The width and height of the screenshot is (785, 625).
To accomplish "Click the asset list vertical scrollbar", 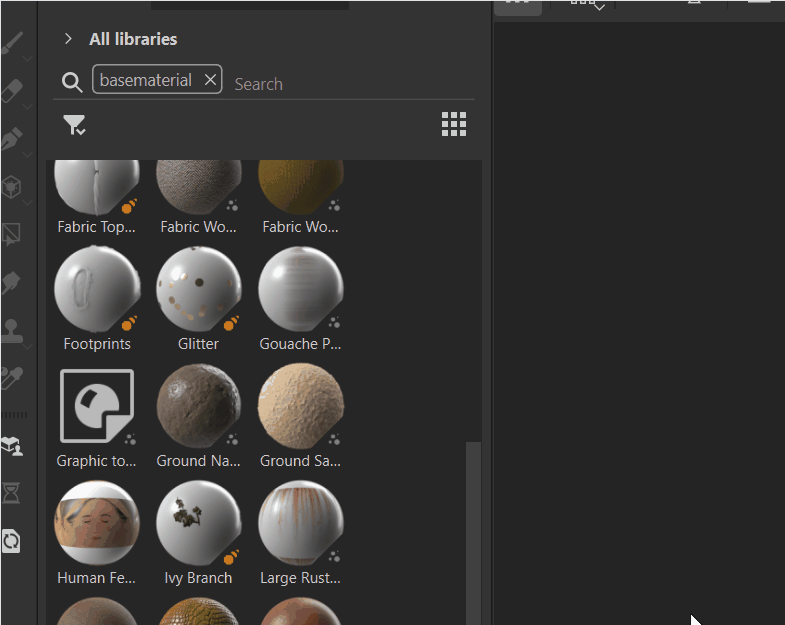I will click(473, 533).
